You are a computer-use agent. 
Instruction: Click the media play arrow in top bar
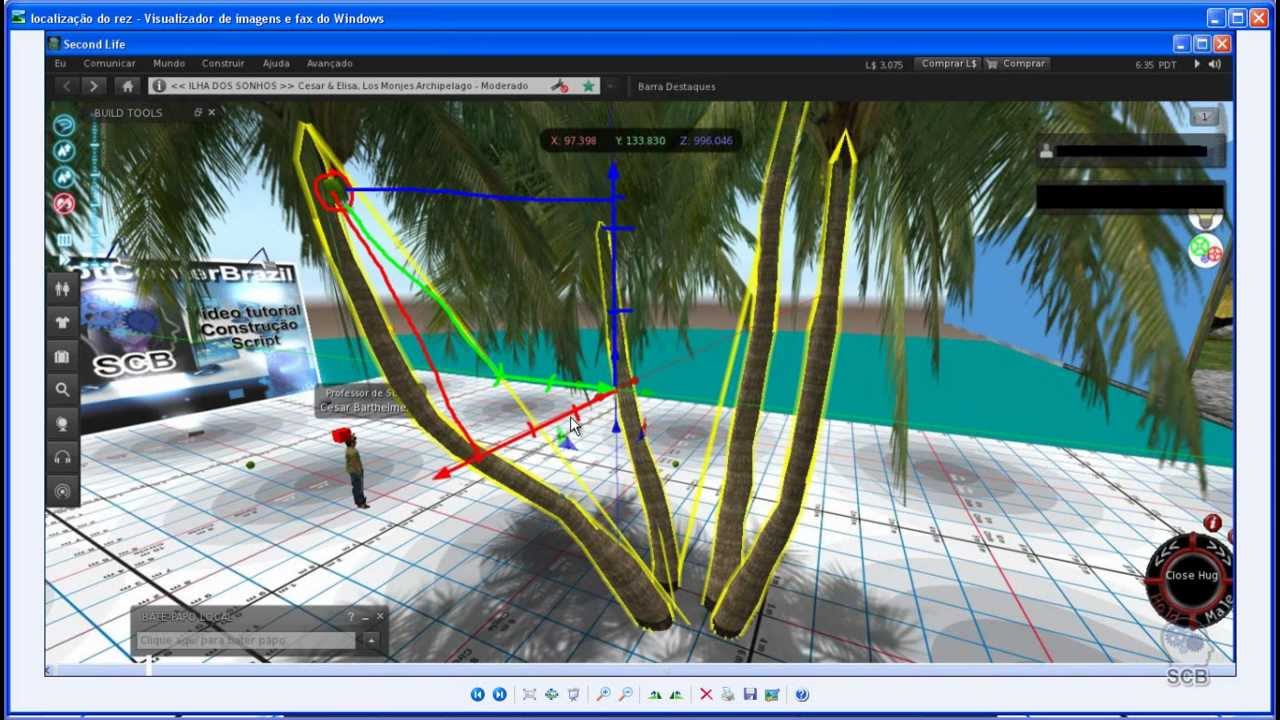tap(1197, 64)
